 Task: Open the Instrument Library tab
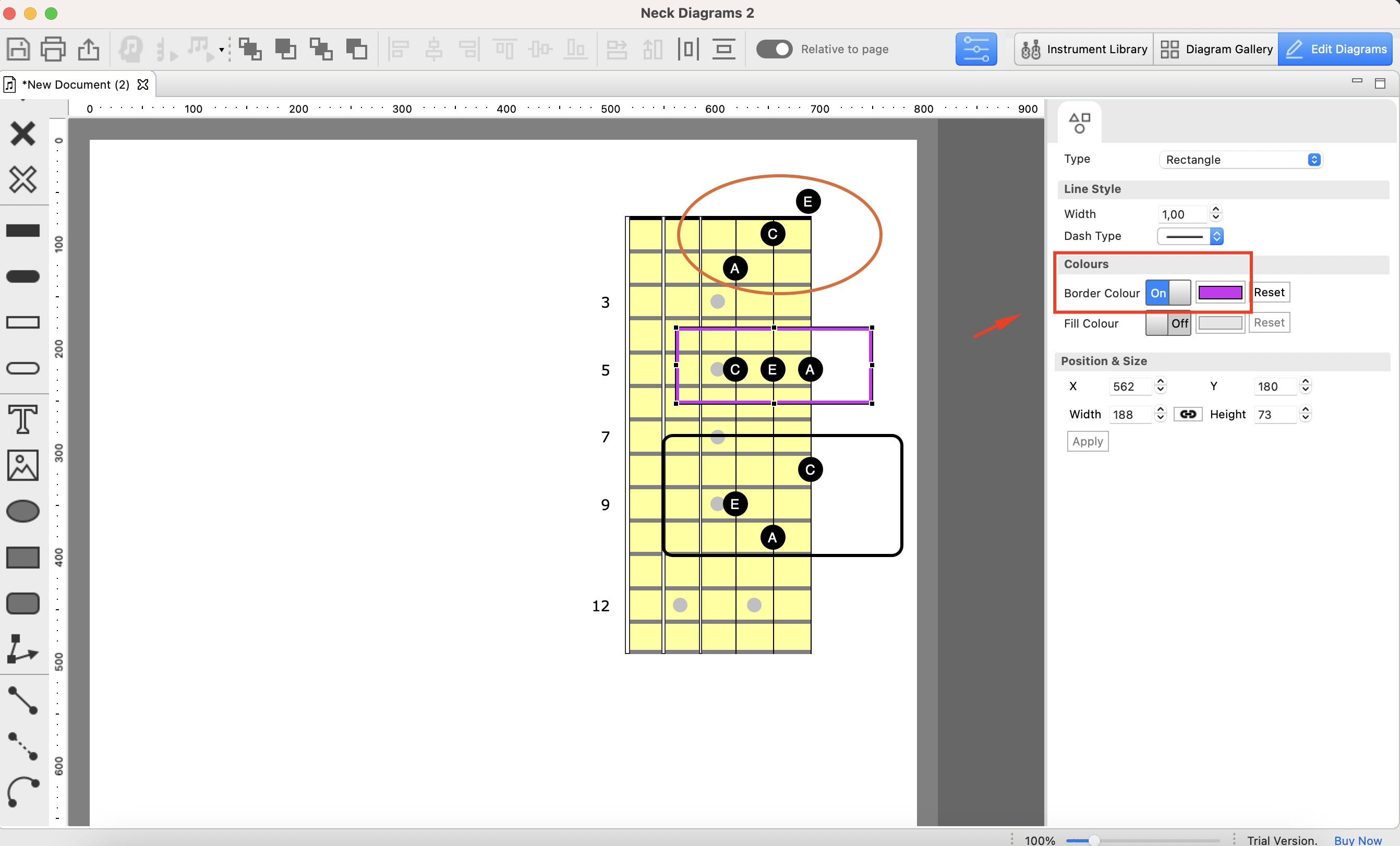point(1083,50)
